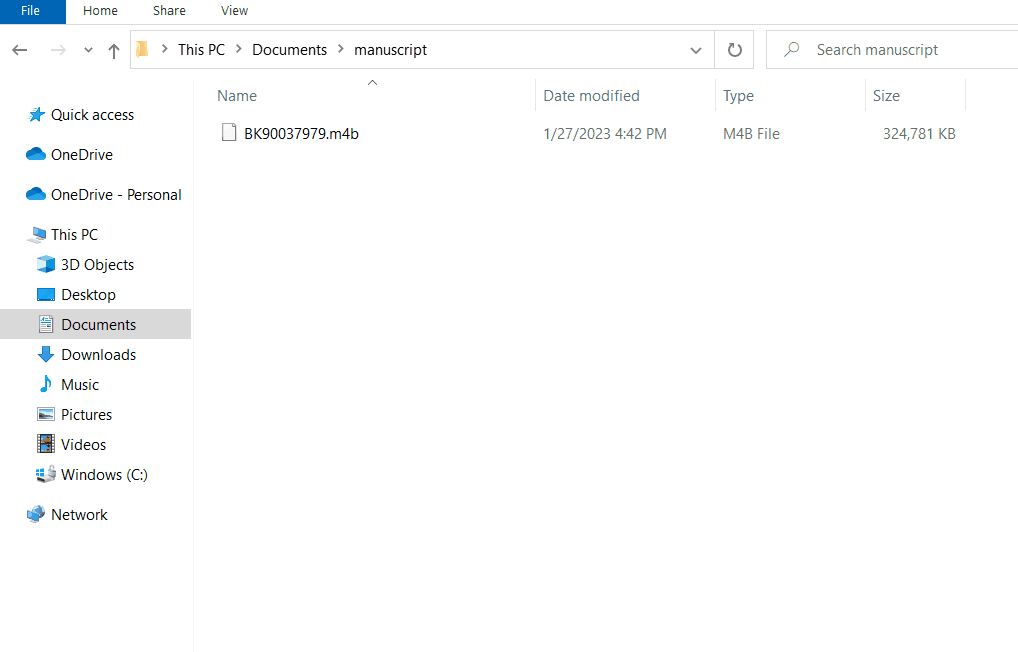Refresh the manuscript folder view
The image size is (1018, 652).
[735, 50]
